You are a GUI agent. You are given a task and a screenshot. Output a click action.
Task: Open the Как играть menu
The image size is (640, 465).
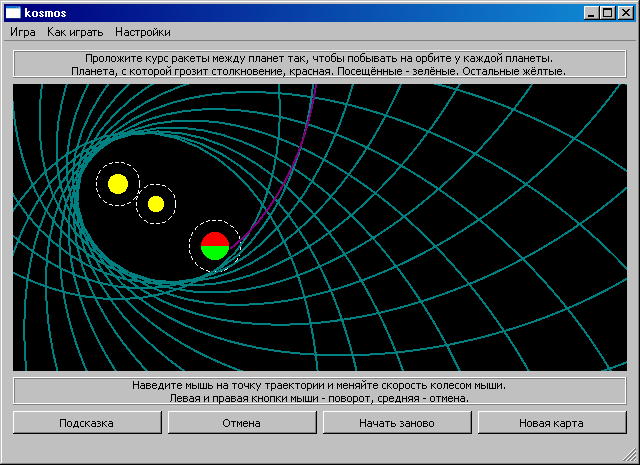pos(75,32)
